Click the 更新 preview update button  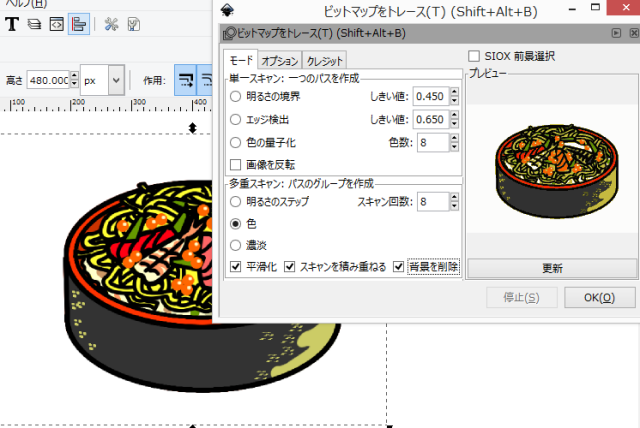tap(551, 268)
